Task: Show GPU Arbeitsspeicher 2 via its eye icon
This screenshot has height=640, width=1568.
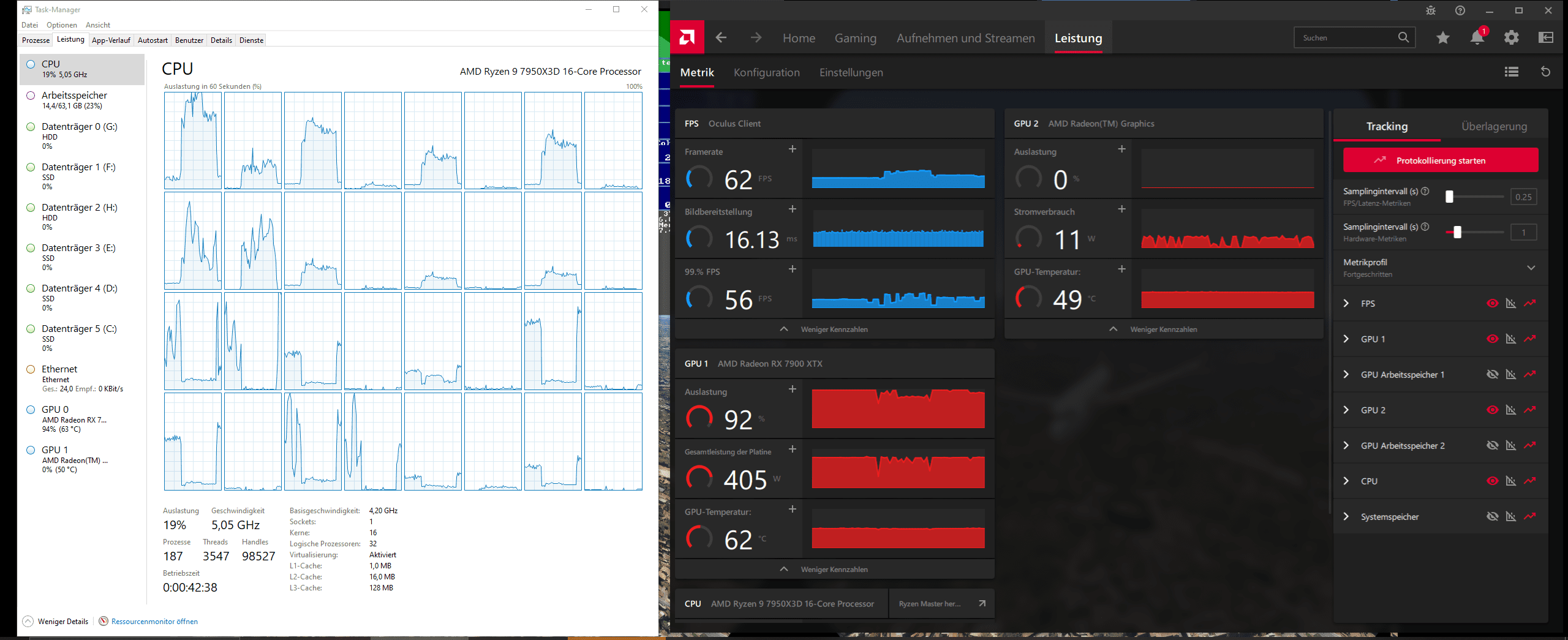Action: (1493, 445)
